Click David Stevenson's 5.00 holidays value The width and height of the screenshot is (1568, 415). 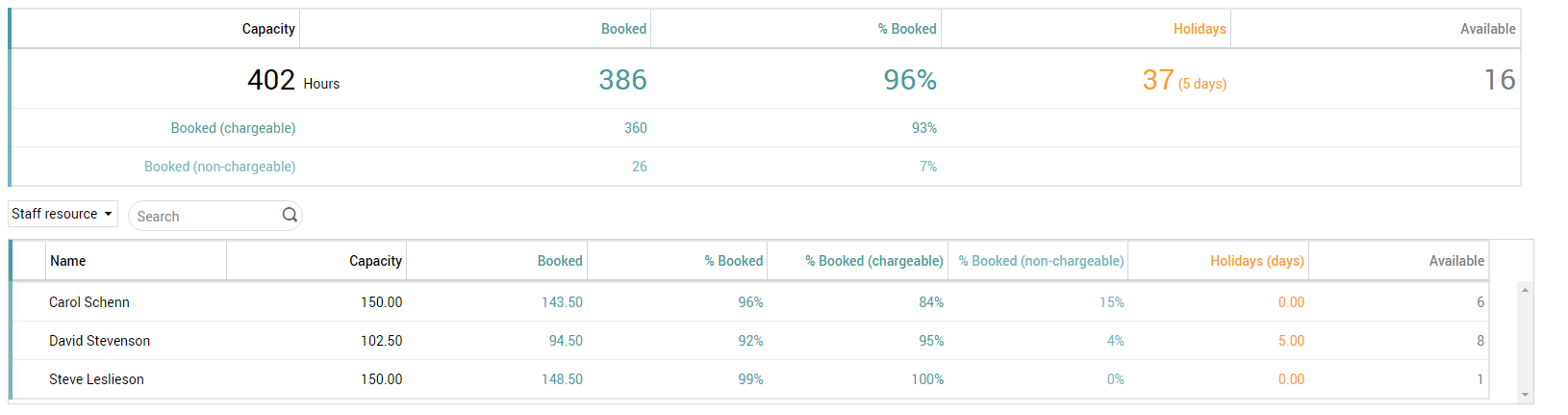(1291, 341)
